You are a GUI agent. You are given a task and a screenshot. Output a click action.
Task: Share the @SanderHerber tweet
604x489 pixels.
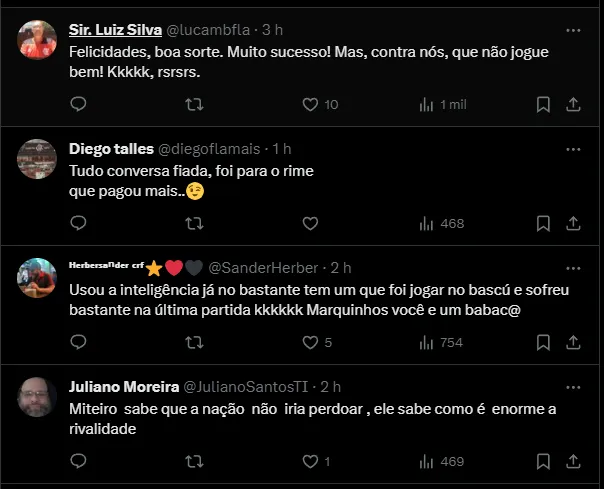point(574,342)
